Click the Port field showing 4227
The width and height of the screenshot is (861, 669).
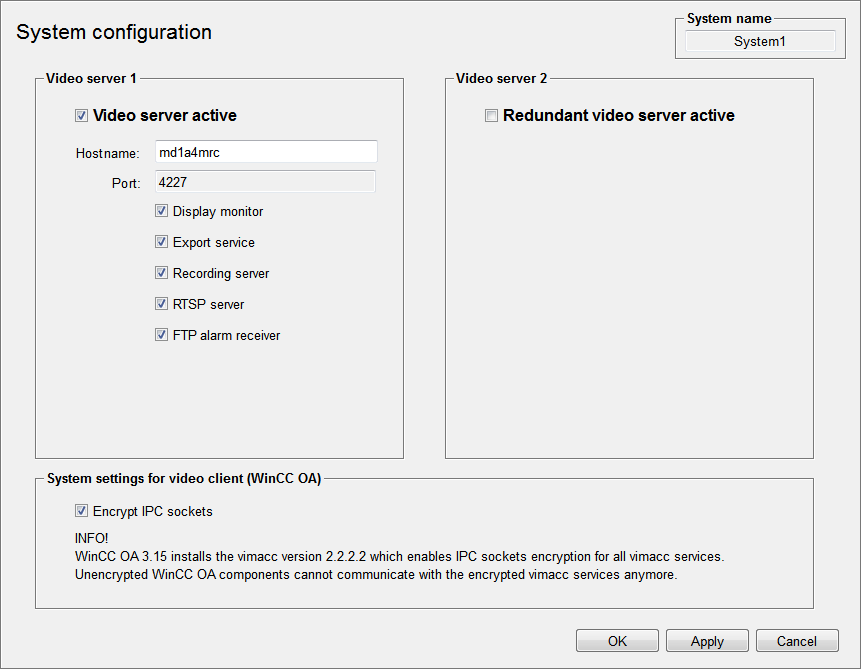click(265, 183)
